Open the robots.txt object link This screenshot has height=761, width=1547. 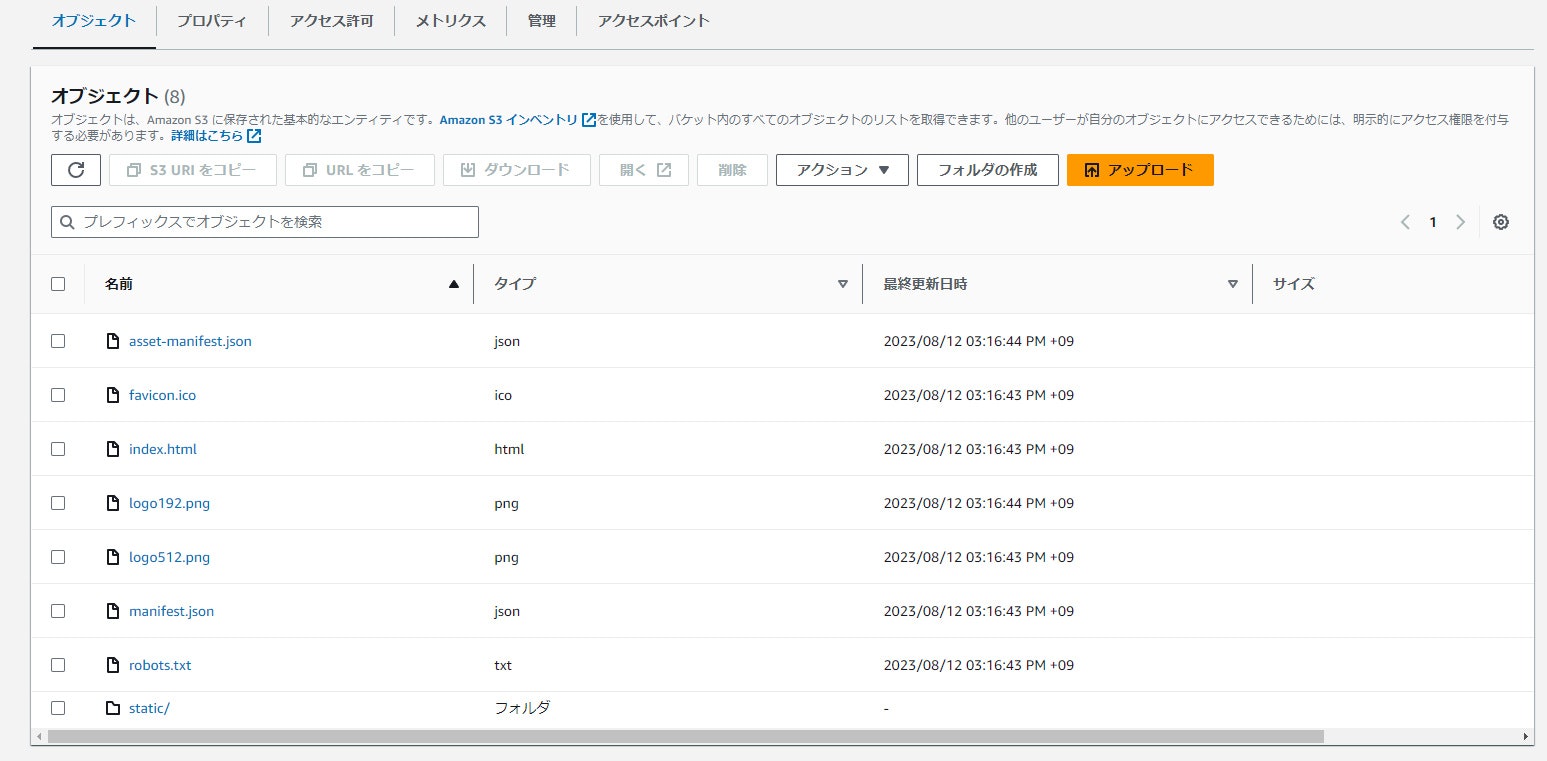[x=160, y=665]
